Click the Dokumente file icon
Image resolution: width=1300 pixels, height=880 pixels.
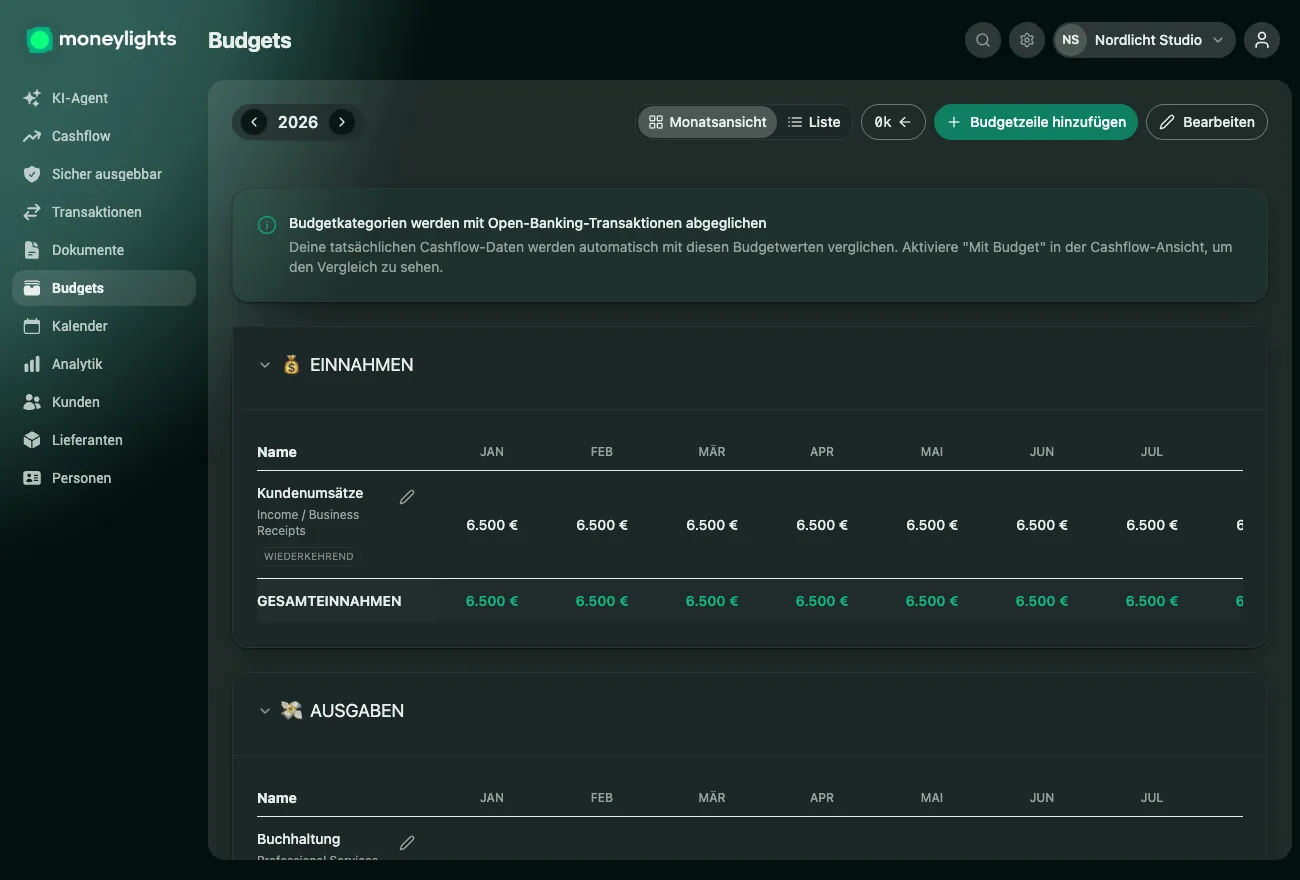click(32, 250)
